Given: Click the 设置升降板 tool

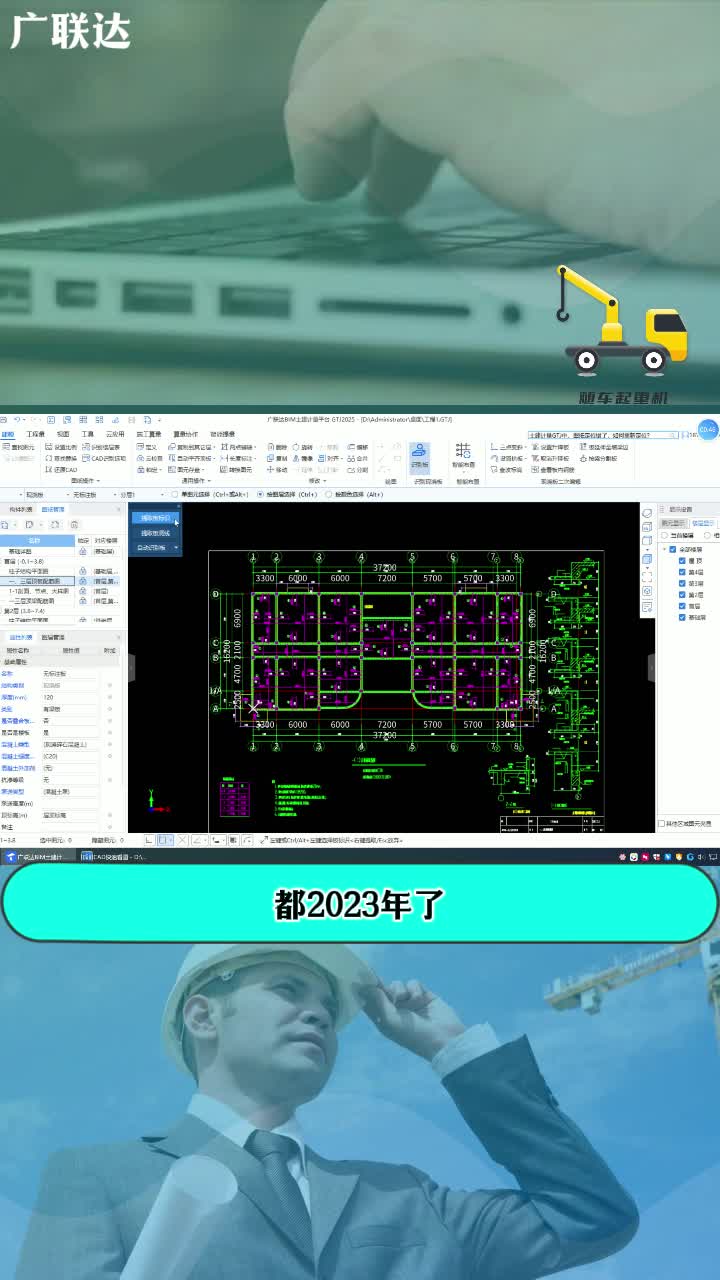Looking at the screenshot, I should coord(550,447).
